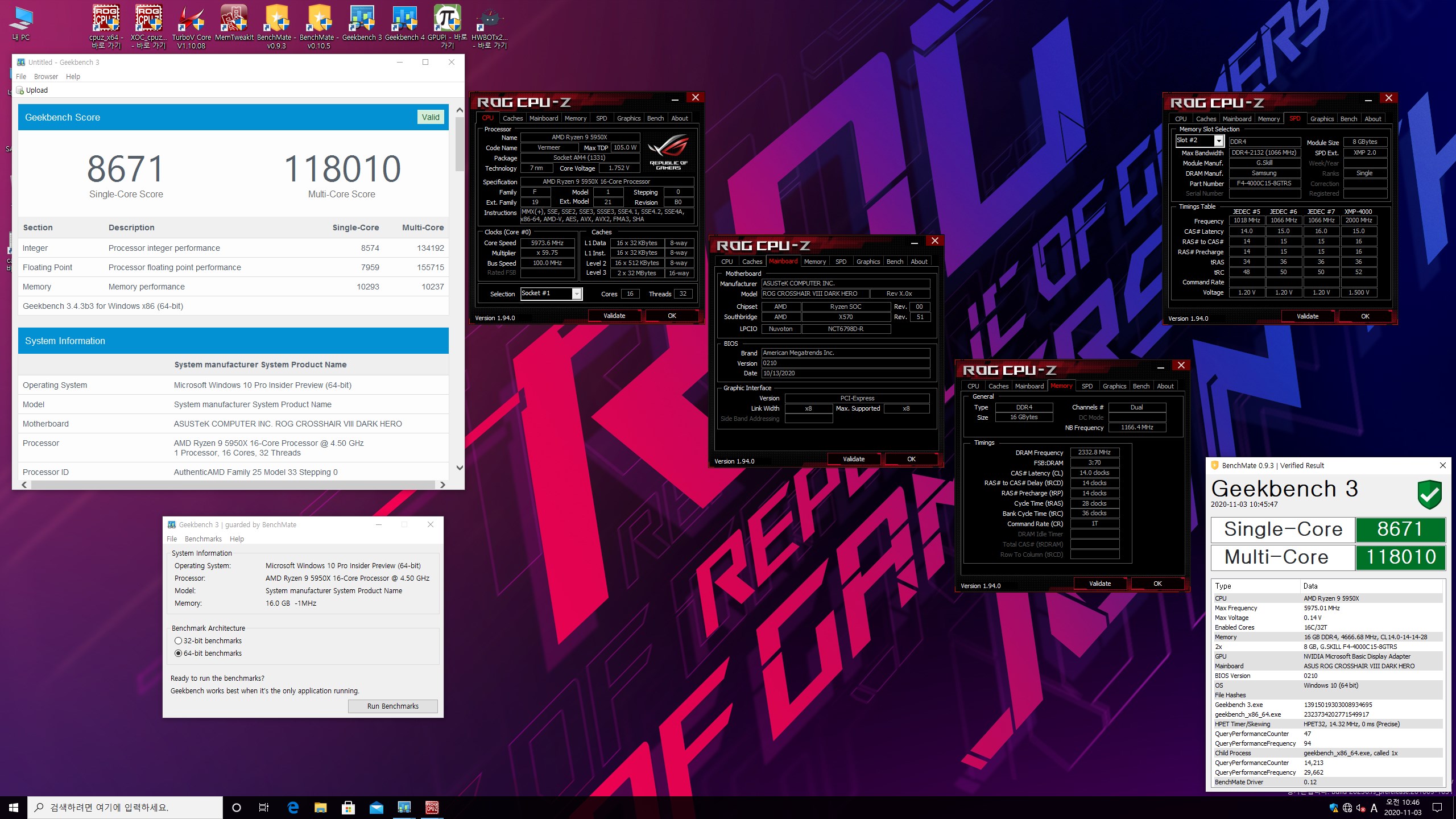
Task: Open Microsoft Store from taskbar
Action: click(348, 808)
